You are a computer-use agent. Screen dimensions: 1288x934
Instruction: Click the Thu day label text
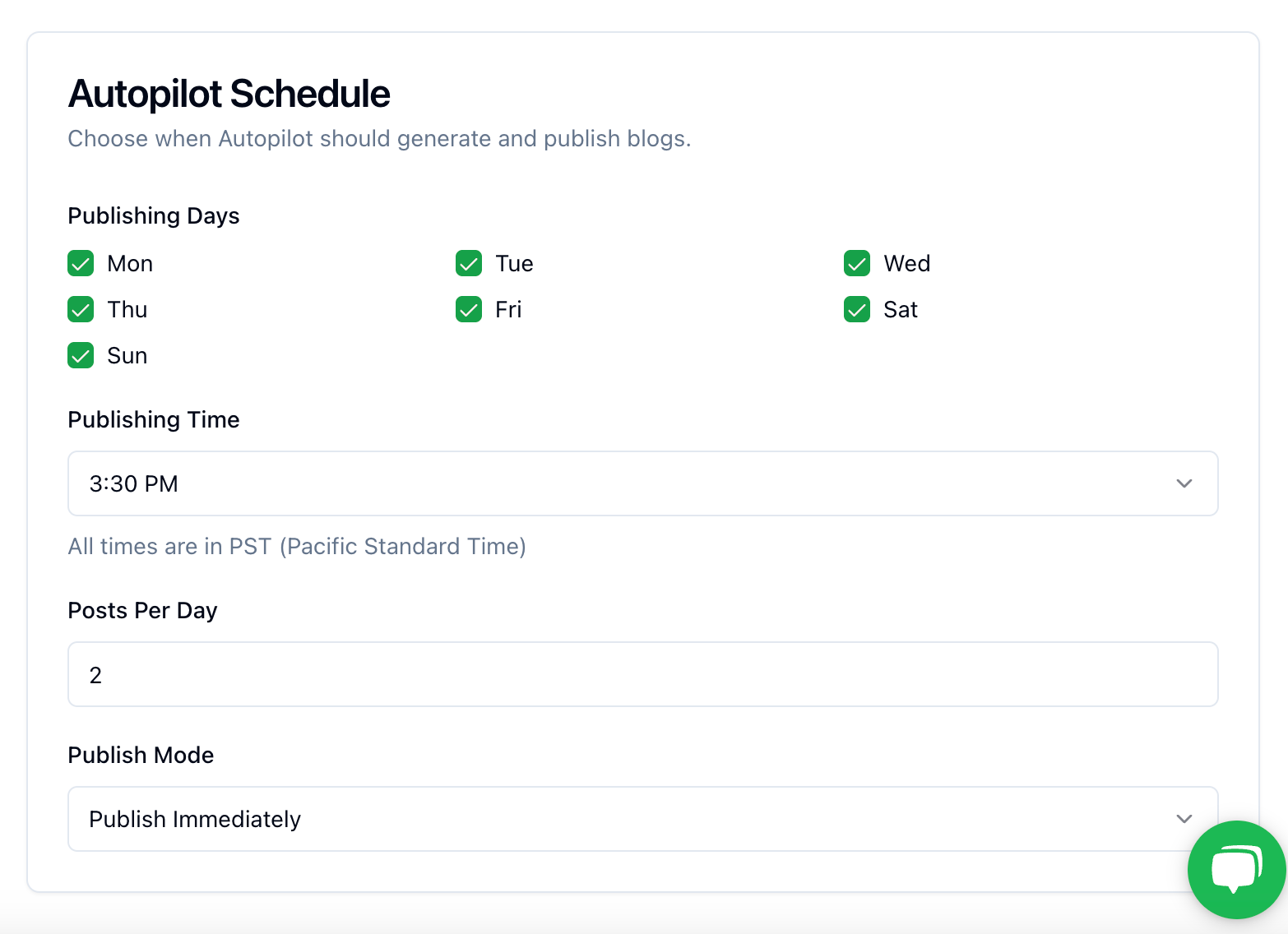(x=127, y=310)
